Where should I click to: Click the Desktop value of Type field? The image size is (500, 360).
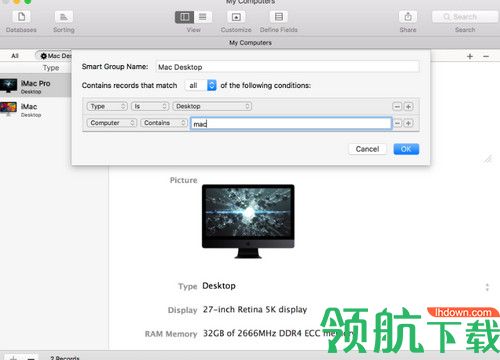point(219,286)
